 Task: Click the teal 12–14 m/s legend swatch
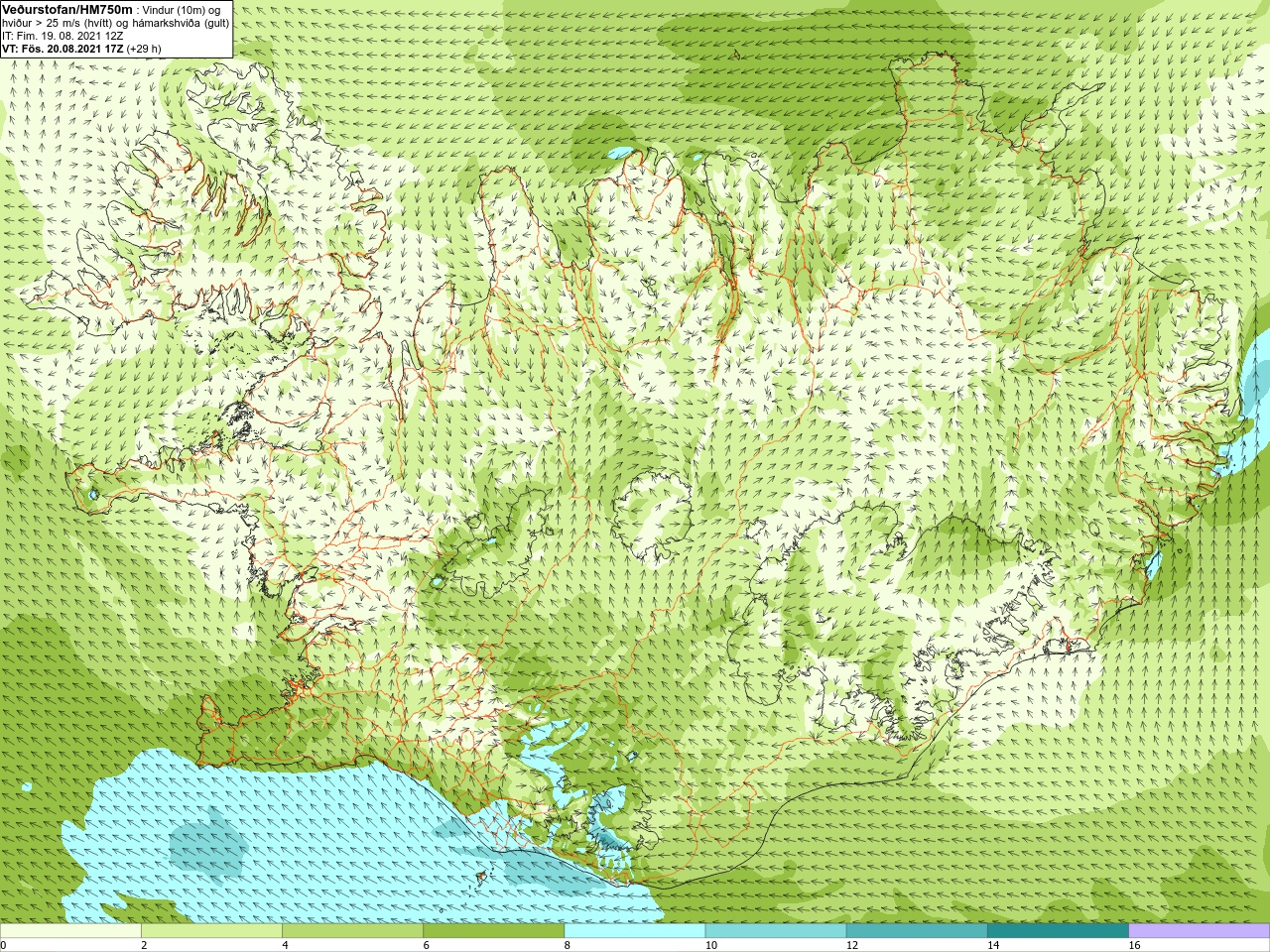click(x=917, y=931)
